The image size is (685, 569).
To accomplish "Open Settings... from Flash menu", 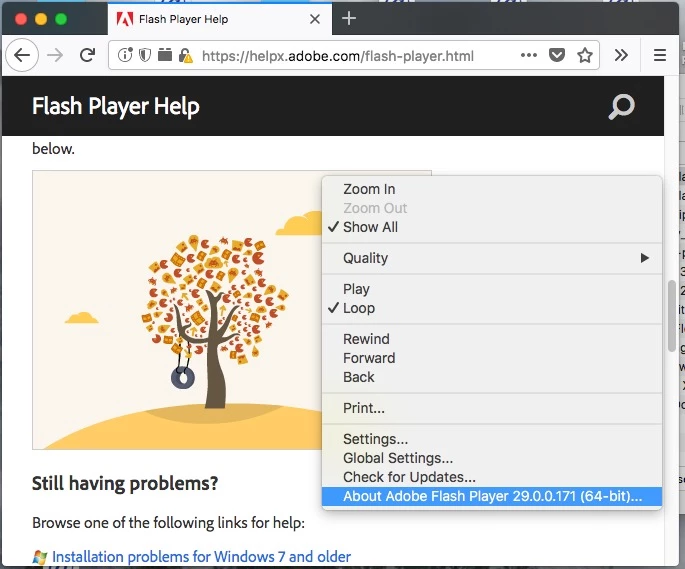I will pos(492,439).
